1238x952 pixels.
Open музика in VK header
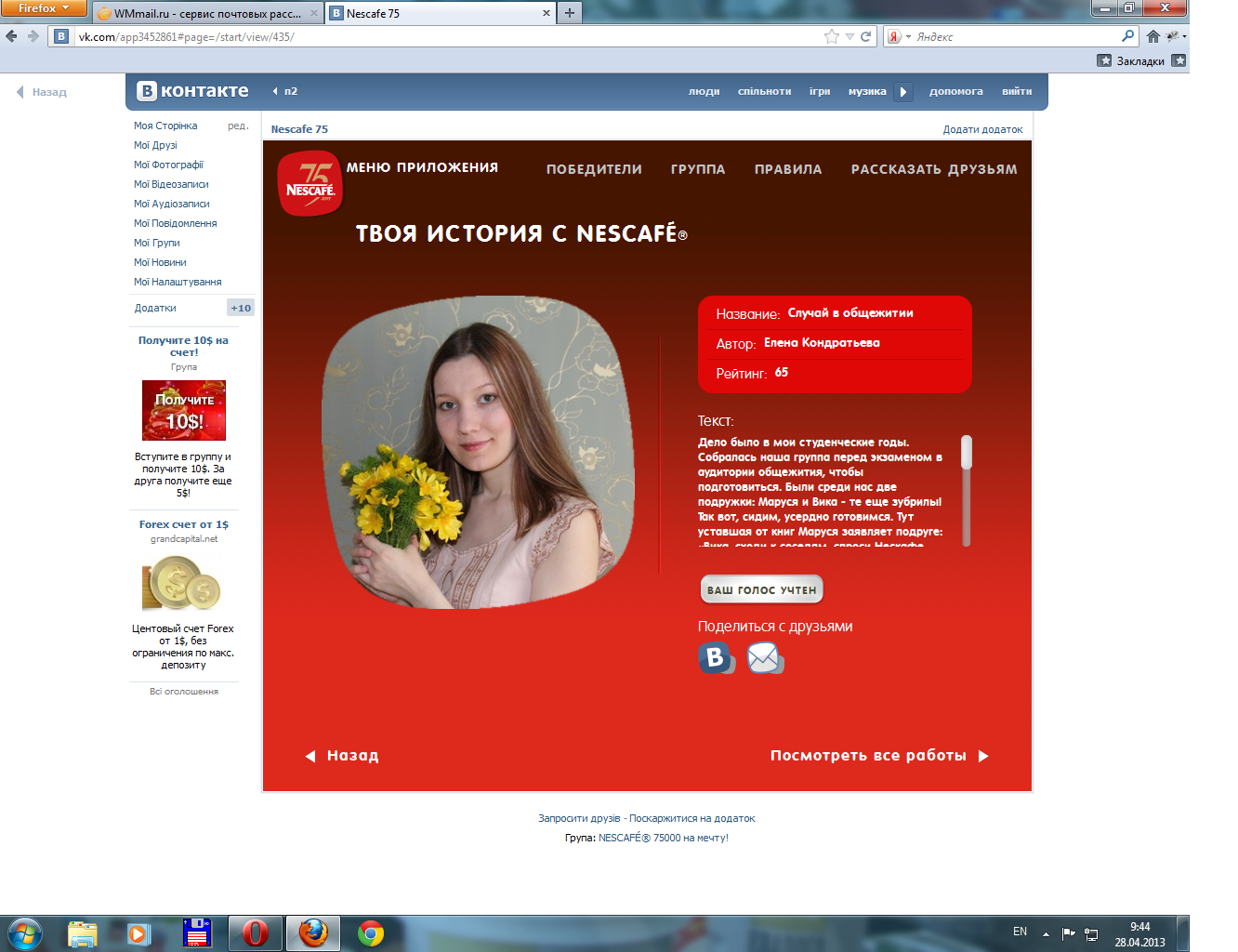pyautogui.click(x=867, y=91)
